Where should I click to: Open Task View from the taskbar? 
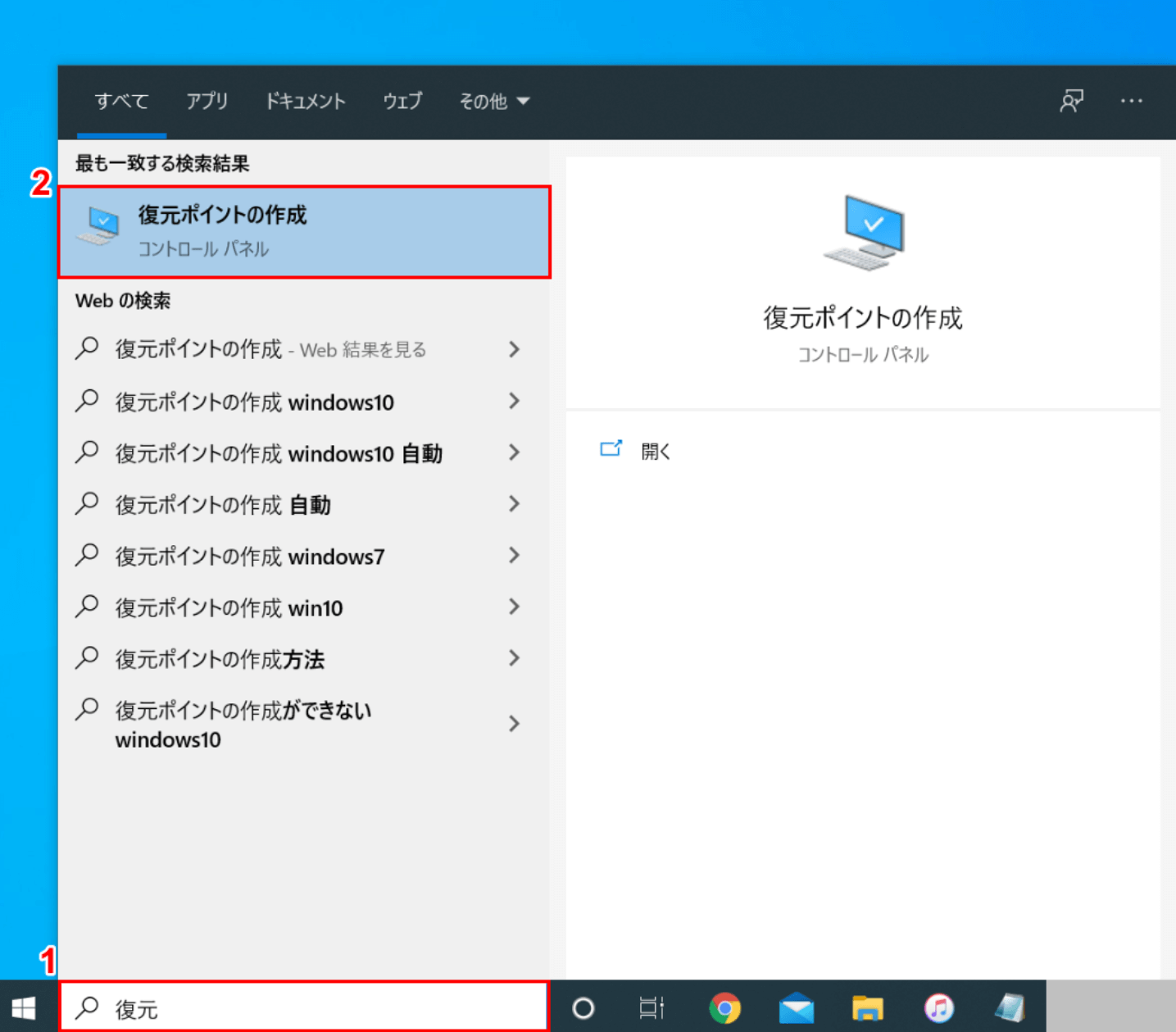(652, 1007)
